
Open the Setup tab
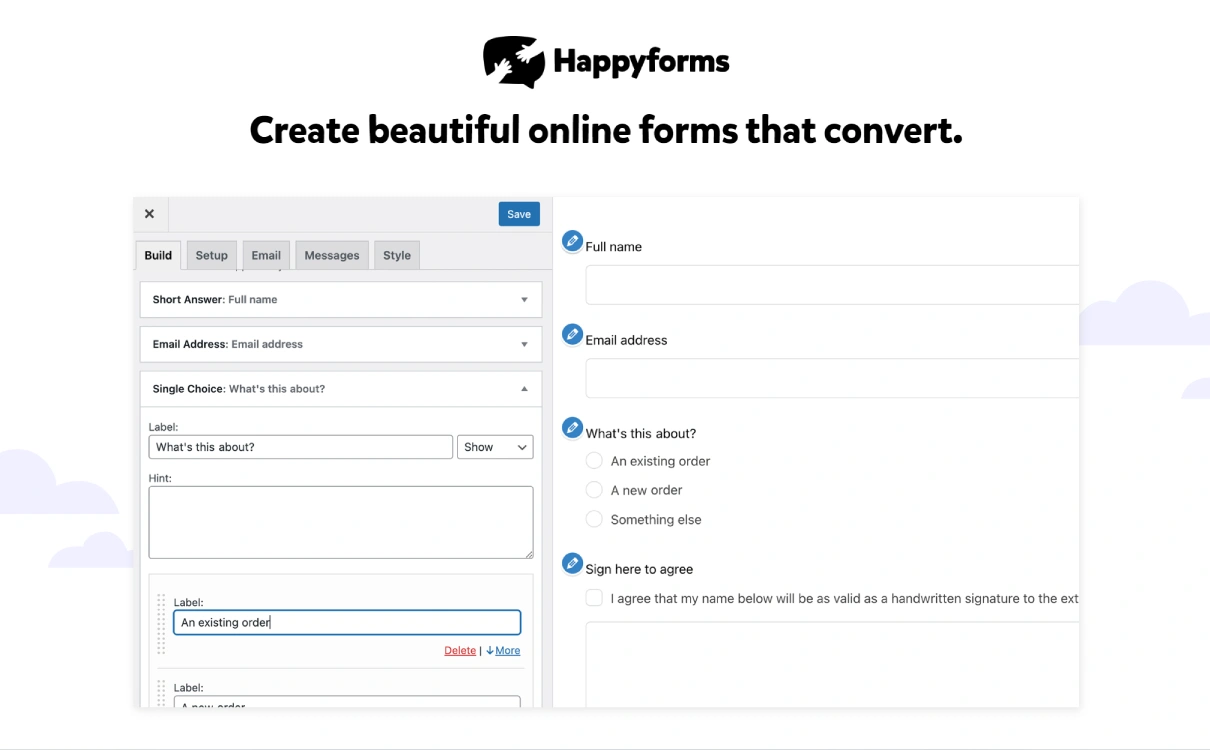pyautogui.click(x=212, y=255)
